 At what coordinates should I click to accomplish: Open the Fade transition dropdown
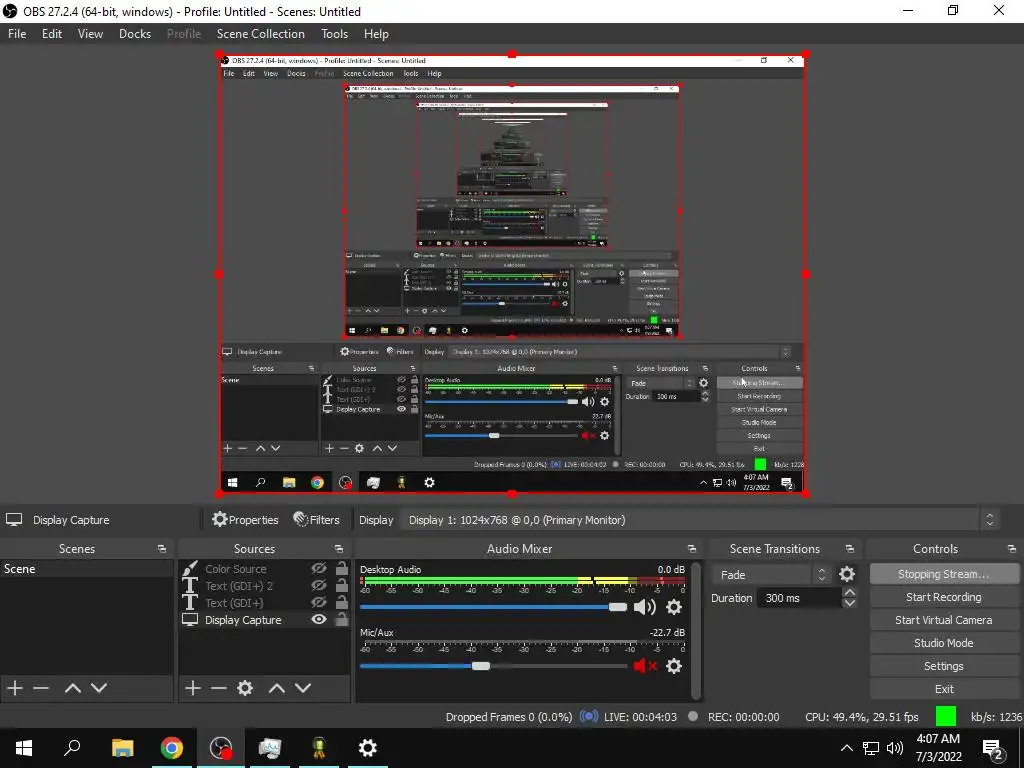771,575
